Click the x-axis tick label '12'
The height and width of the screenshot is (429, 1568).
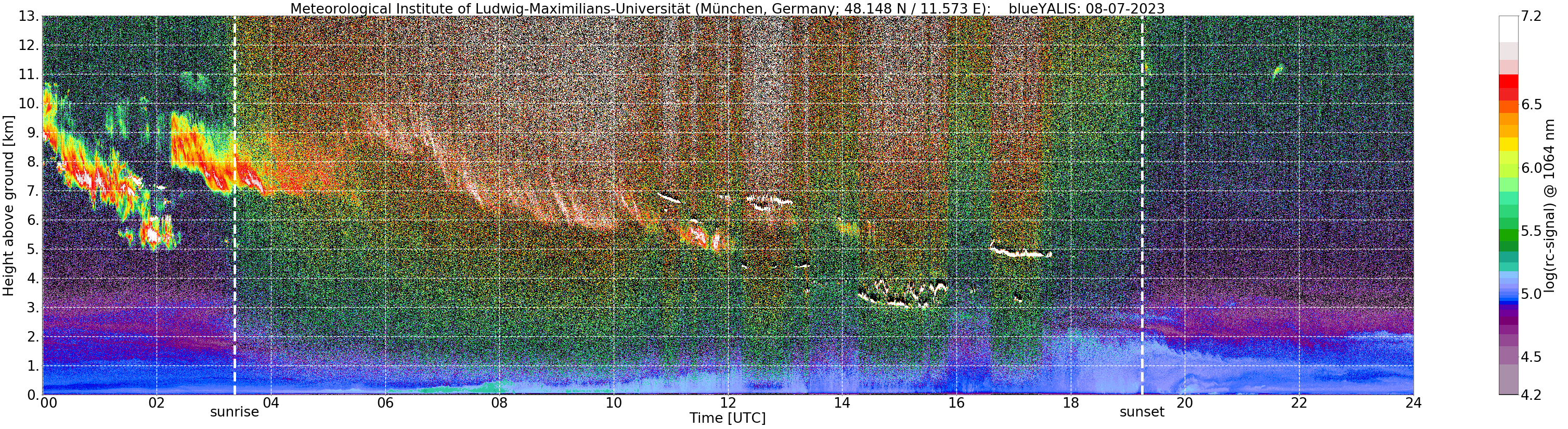728,403
